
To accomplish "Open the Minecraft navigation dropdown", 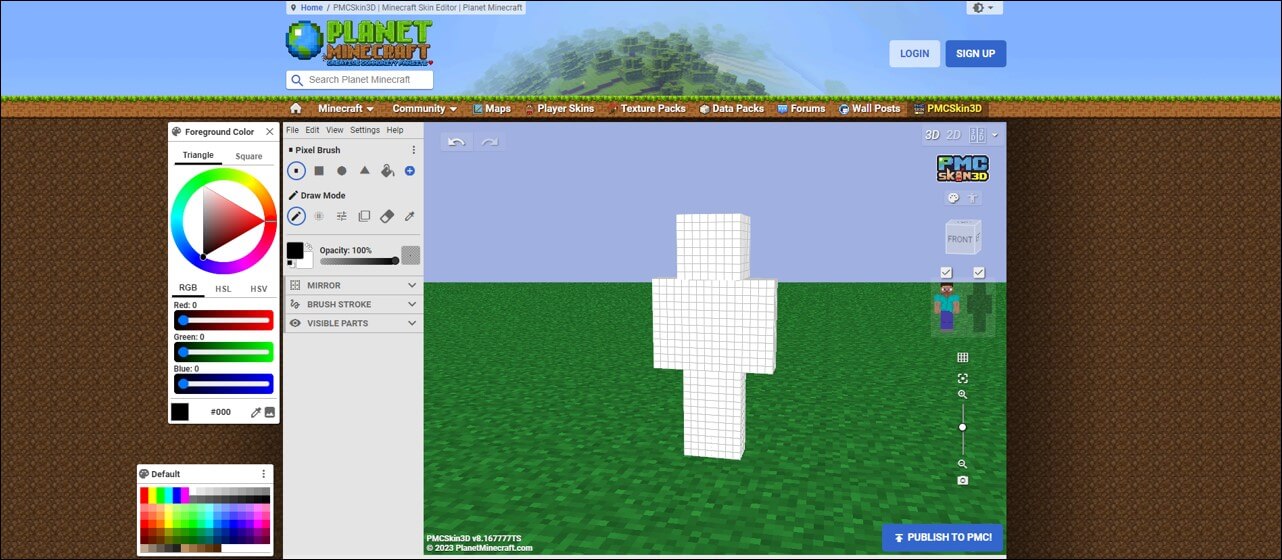I will 346,108.
